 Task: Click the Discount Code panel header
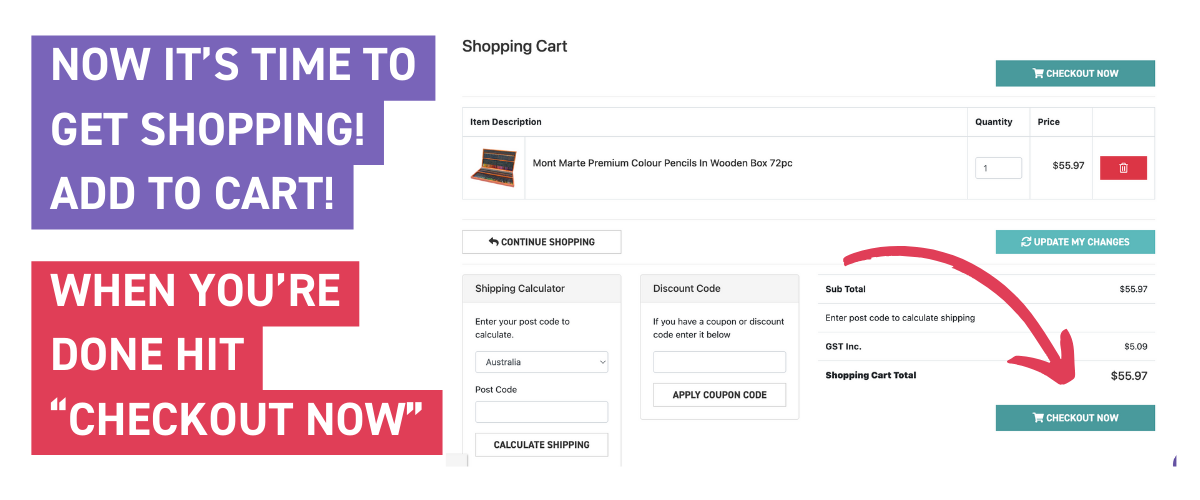click(719, 288)
